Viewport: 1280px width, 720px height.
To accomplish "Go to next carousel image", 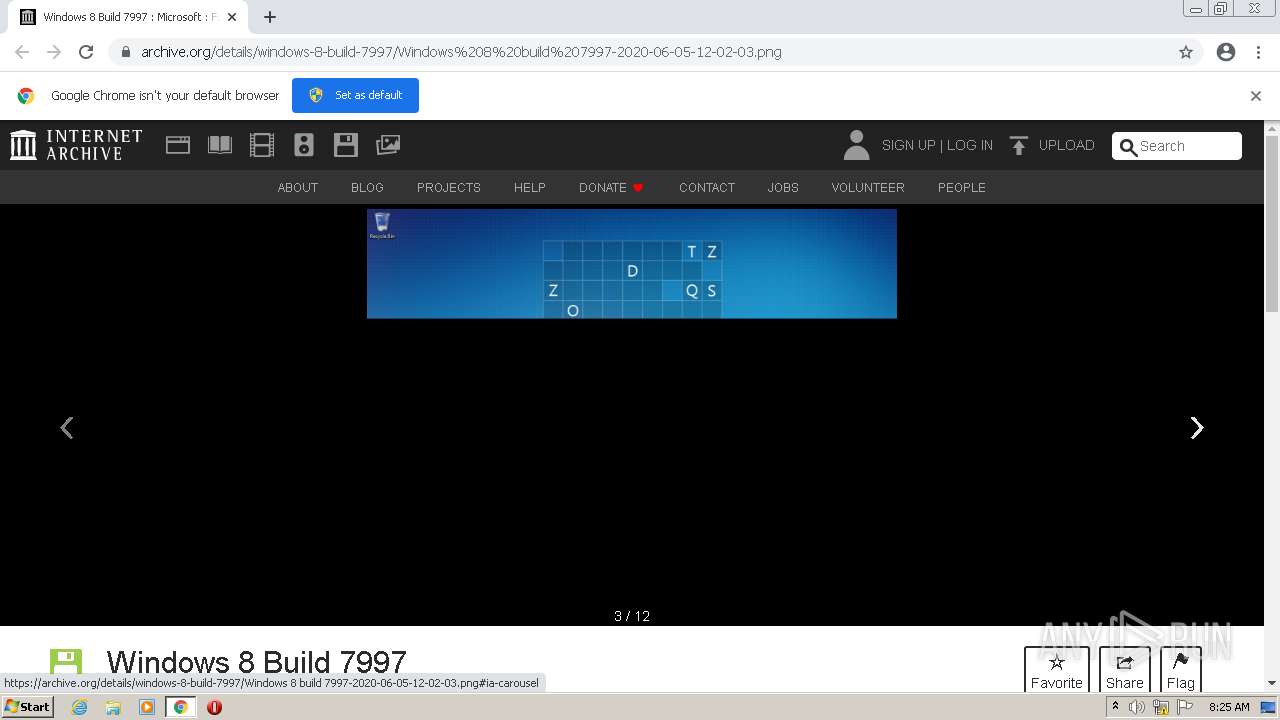I will click(1197, 428).
